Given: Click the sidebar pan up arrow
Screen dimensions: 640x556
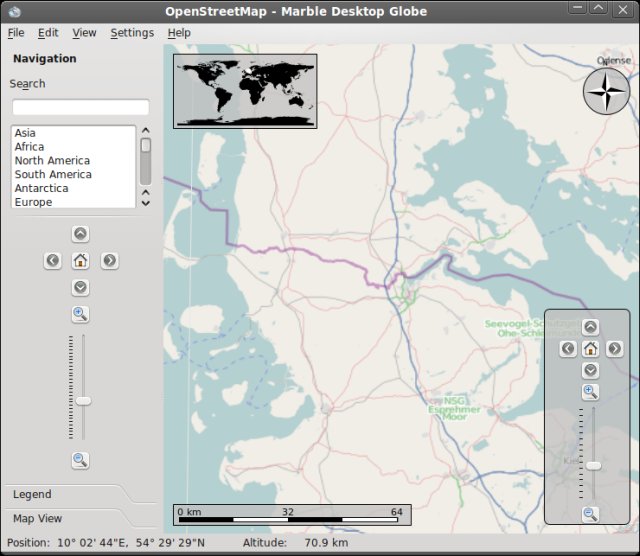Looking at the screenshot, I should 81,234.
